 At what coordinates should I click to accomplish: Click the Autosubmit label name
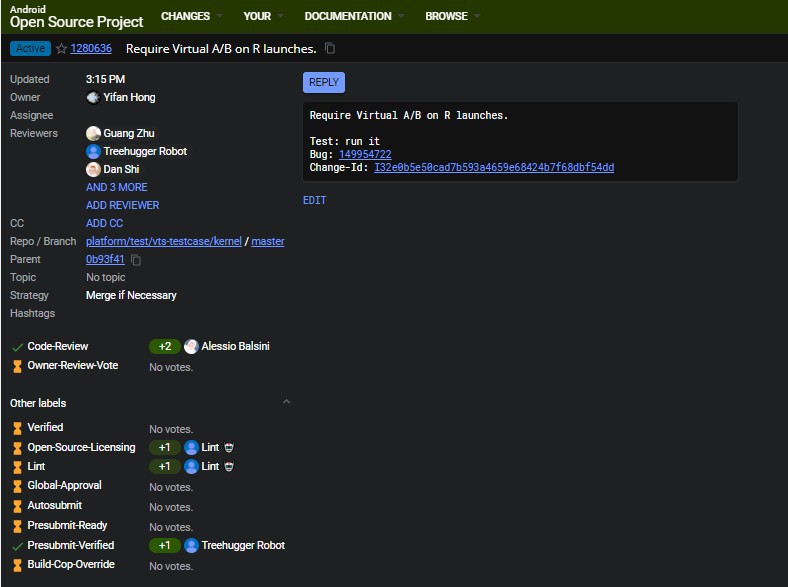54,506
